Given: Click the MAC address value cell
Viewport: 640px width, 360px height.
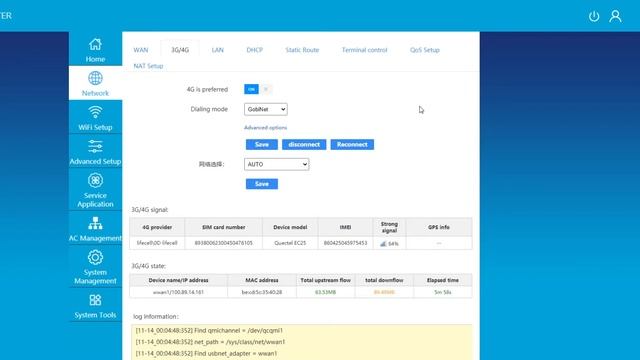Looking at the screenshot, I should click(x=262, y=292).
